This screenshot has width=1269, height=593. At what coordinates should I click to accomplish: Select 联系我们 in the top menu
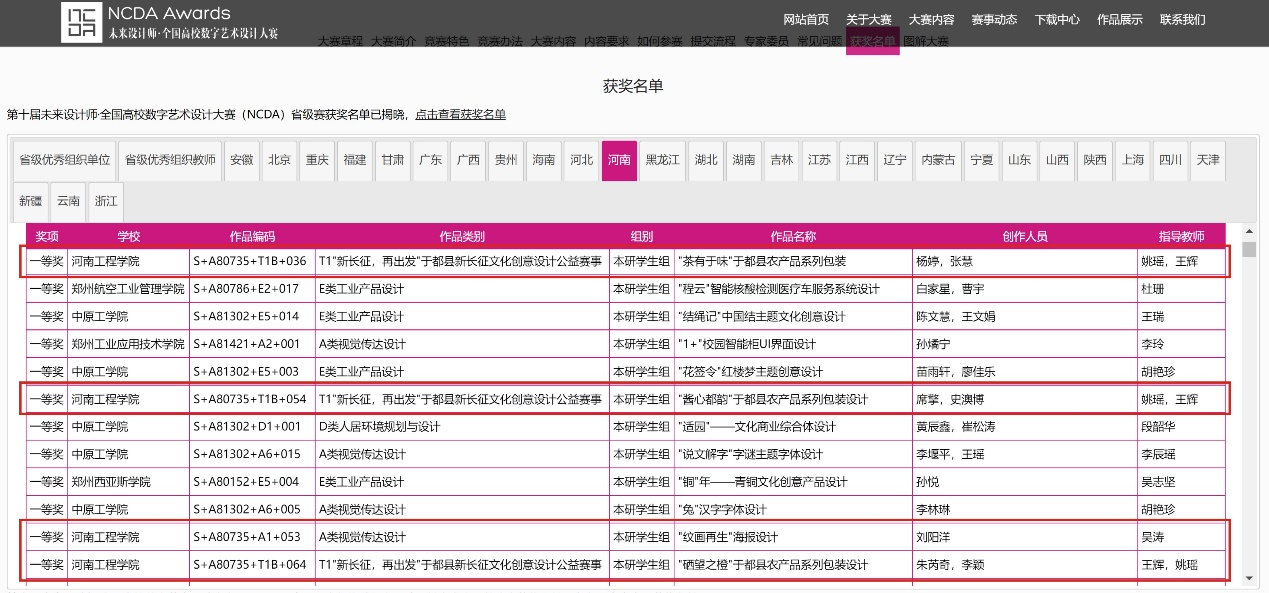tap(1182, 20)
